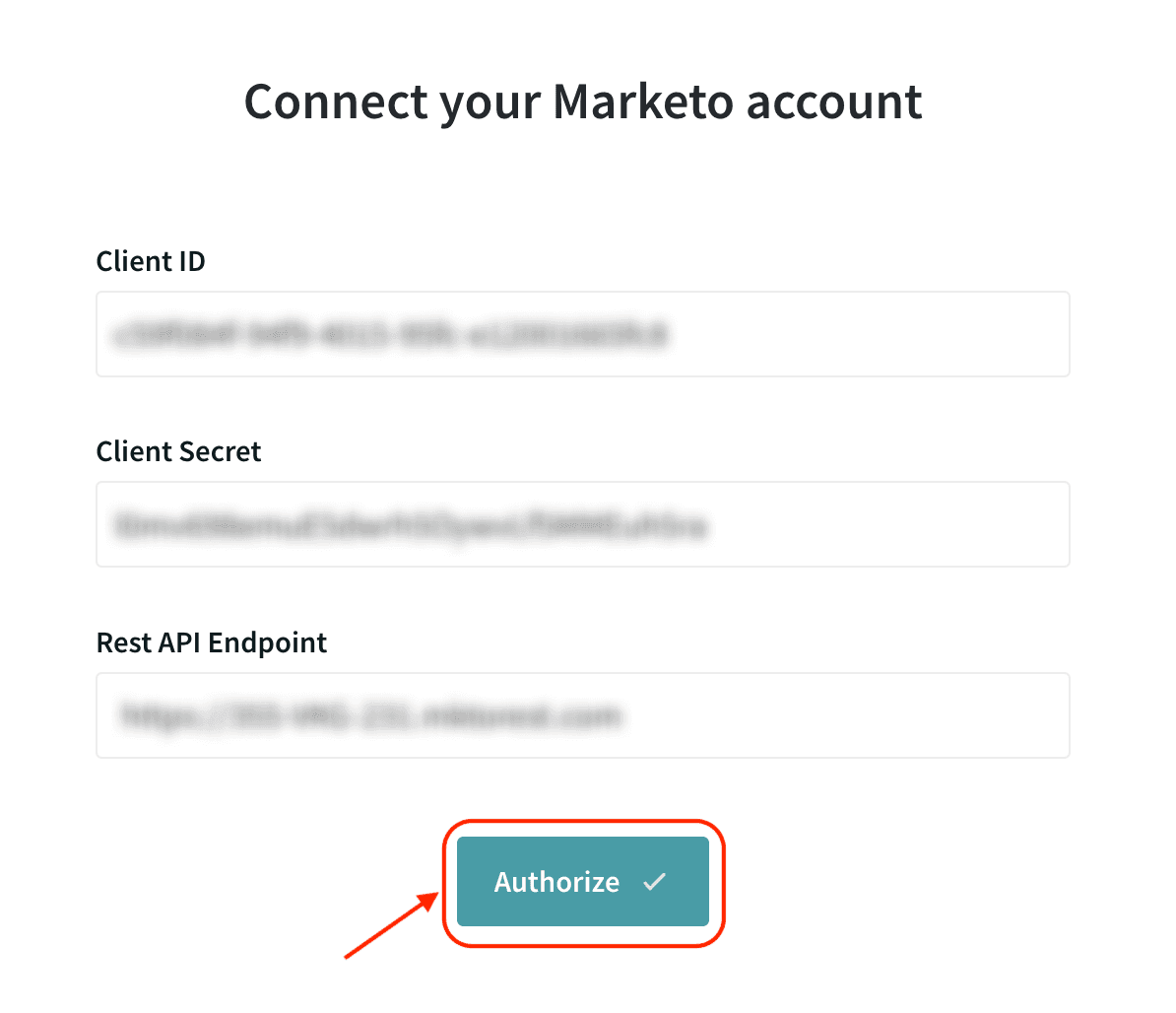Click the Client Secret label
The width and height of the screenshot is (1176, 1013).
[x=178, y=451]
